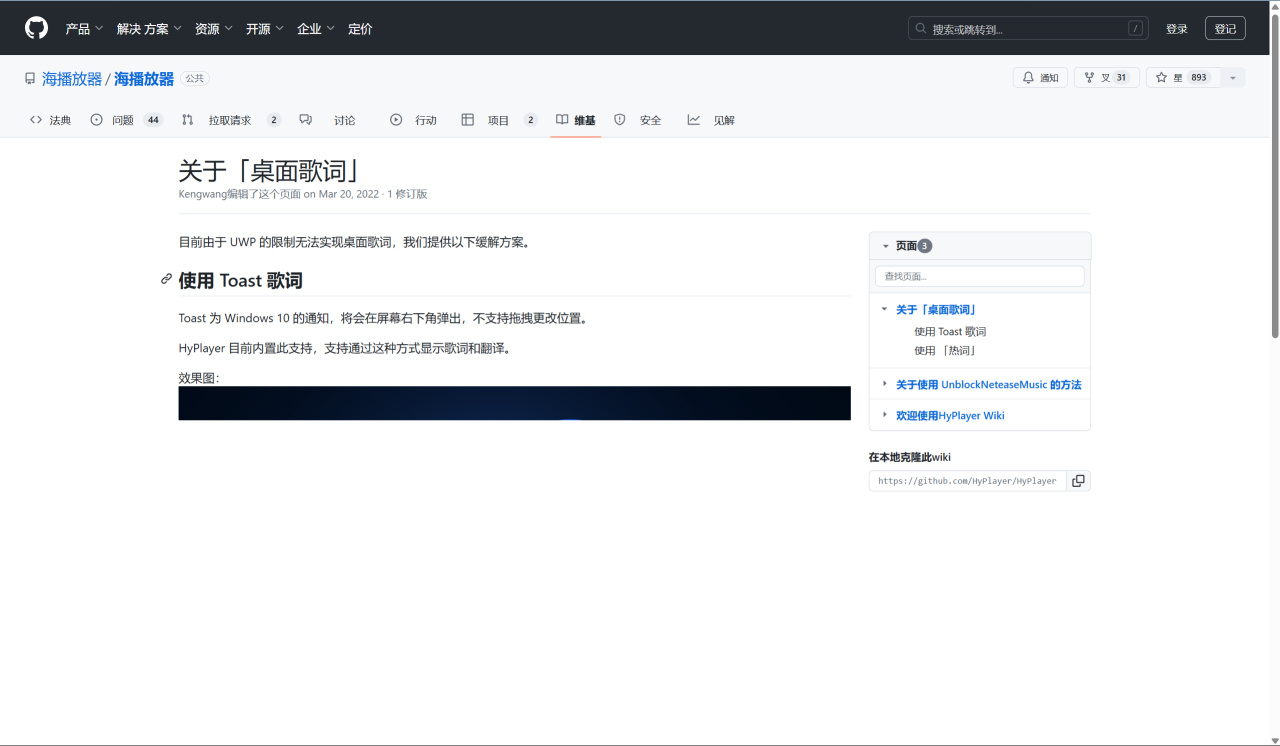Jump to 使用 Toast 歌词 in the sidebar
Screen dimensions: 1280x746
click(950, 331)
